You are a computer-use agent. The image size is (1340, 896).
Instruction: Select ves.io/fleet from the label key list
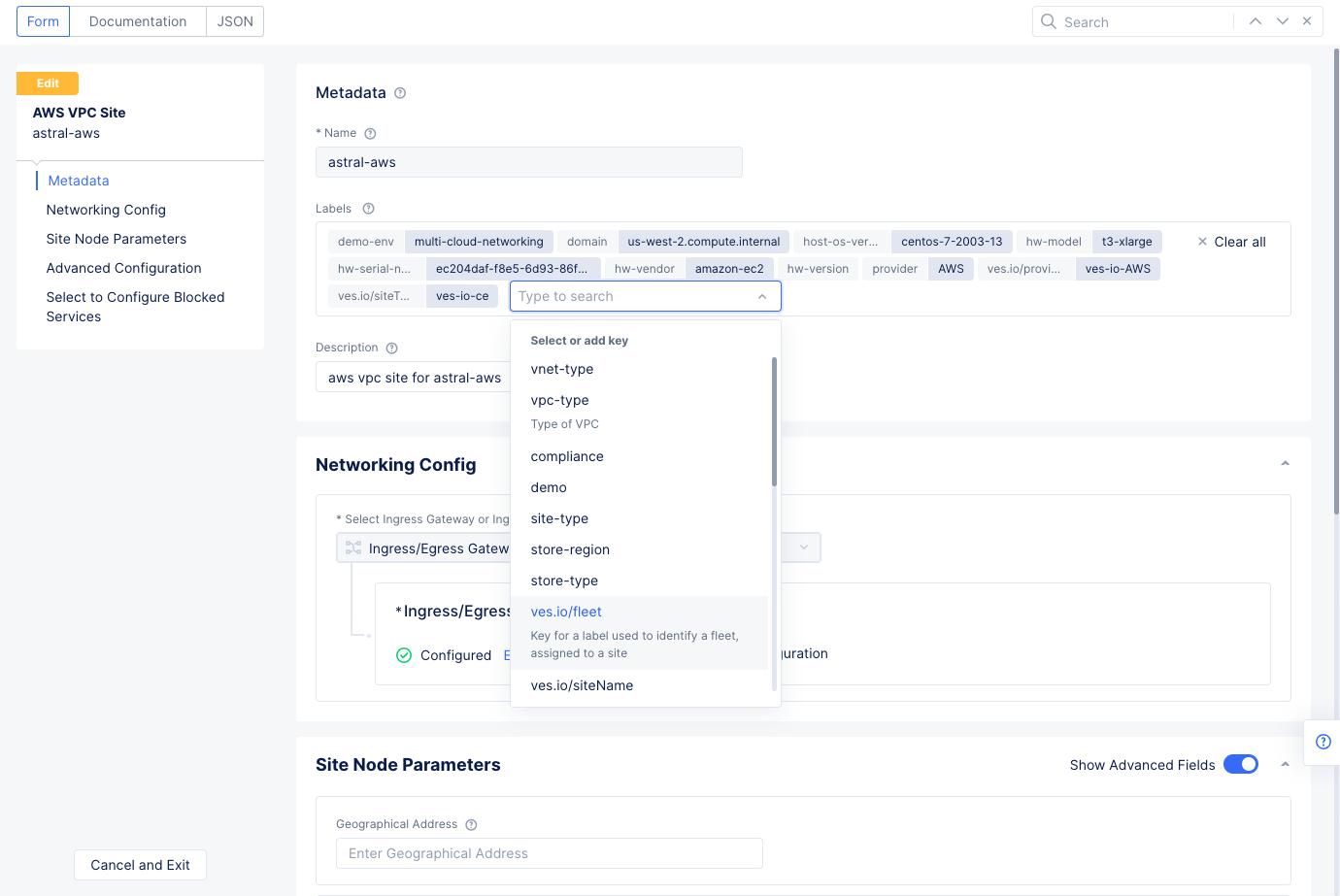[566, 612]
